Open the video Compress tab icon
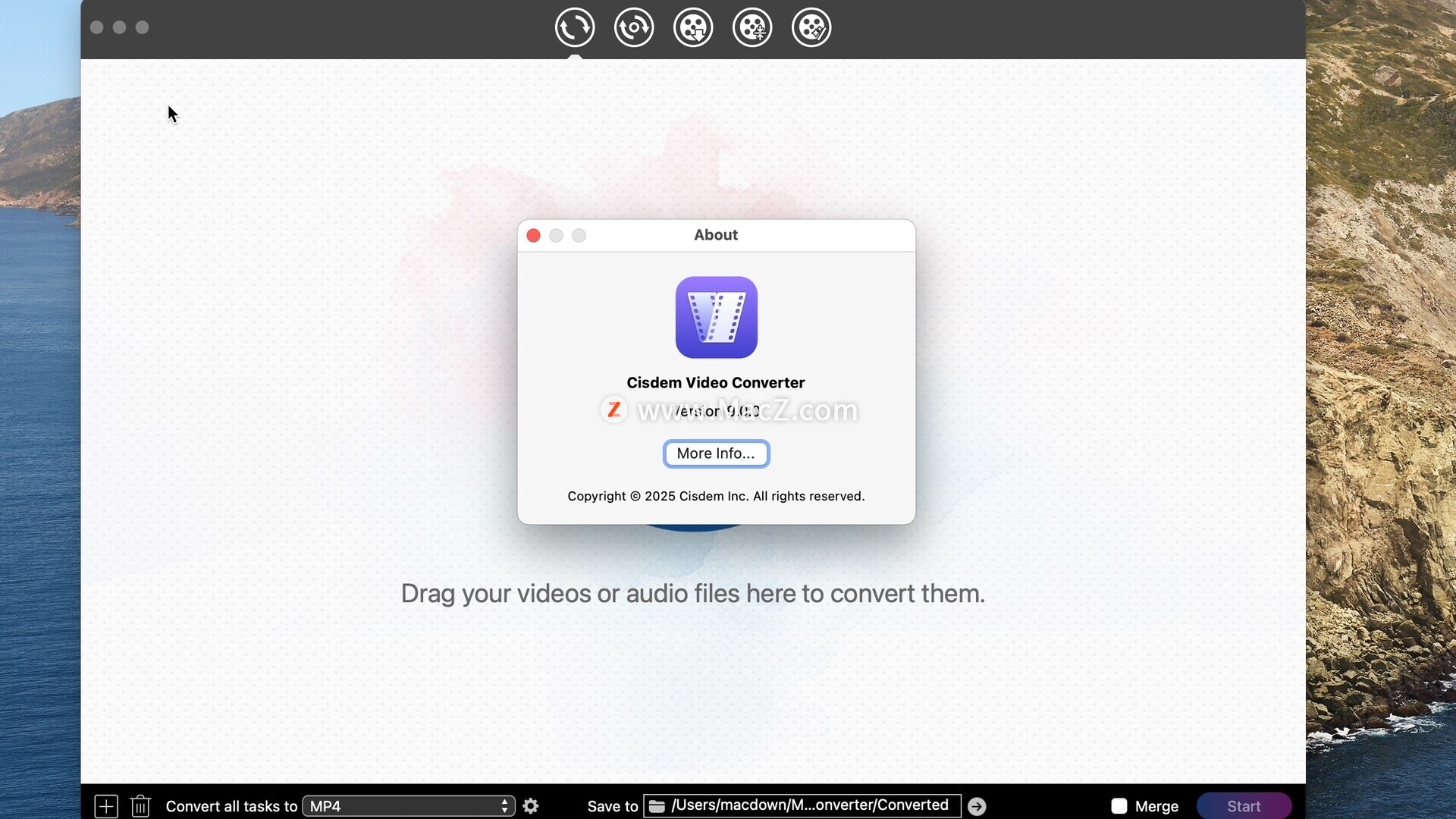The width and height of the screenshot is (1456, 819). (x=752, y=28)
